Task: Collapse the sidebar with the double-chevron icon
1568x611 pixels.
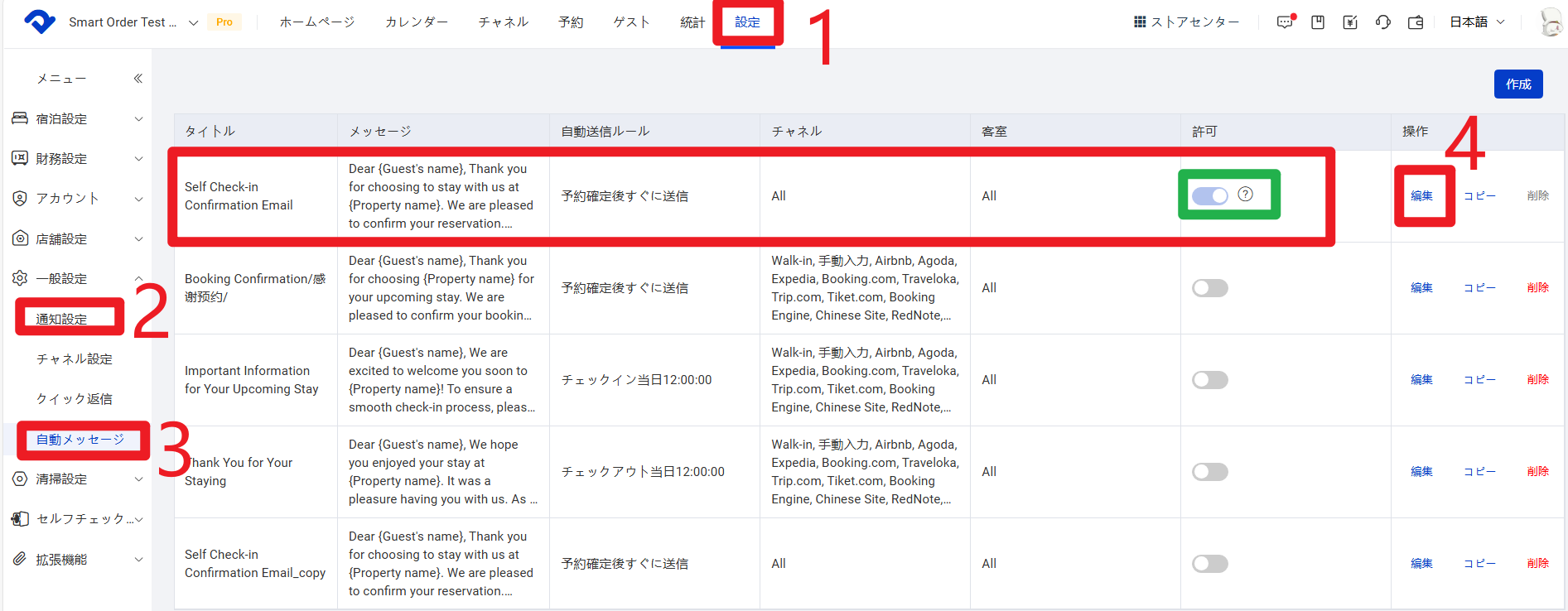Action: click(x=138, y=79)
